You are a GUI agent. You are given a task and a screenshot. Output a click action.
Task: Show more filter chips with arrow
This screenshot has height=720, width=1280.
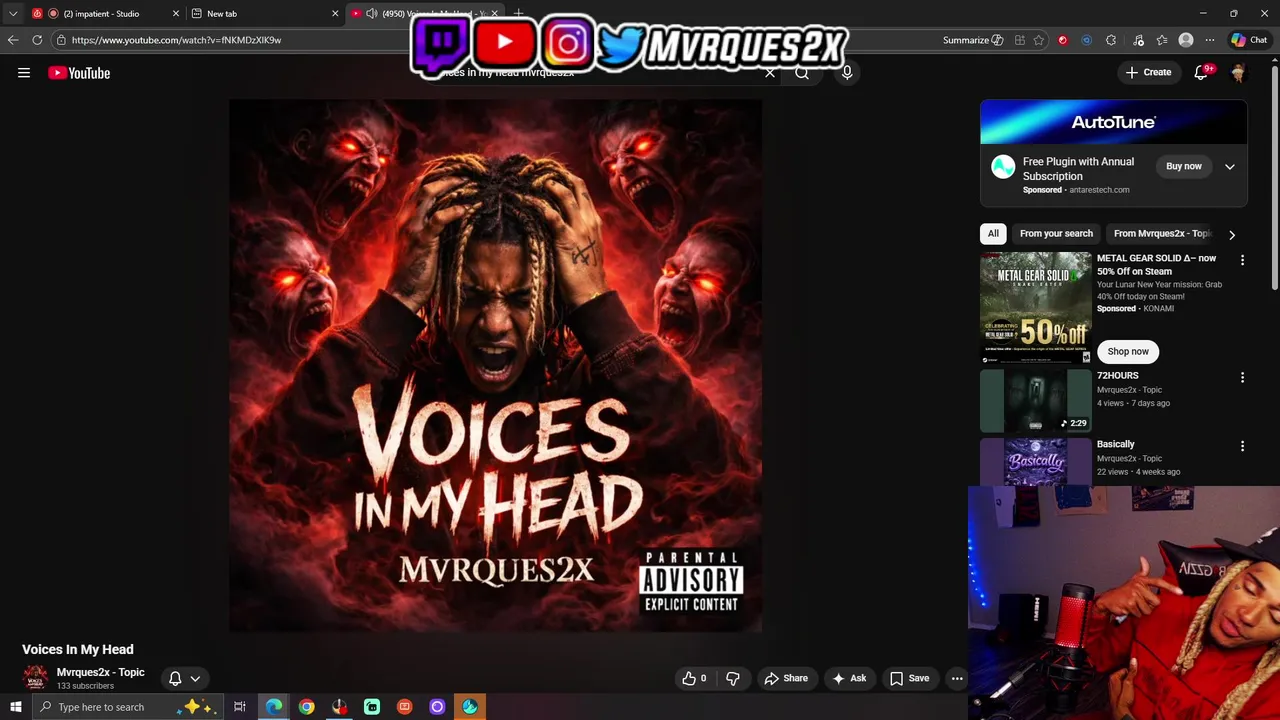(x=1232, y=234)
